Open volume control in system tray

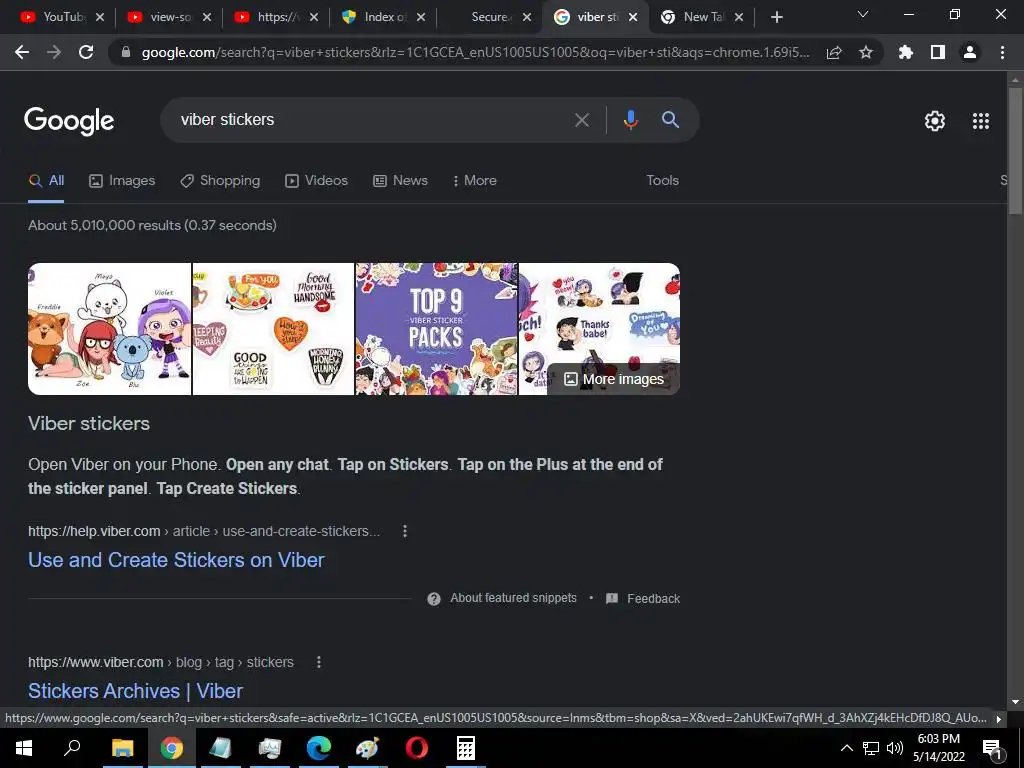[x=895, y=748]
